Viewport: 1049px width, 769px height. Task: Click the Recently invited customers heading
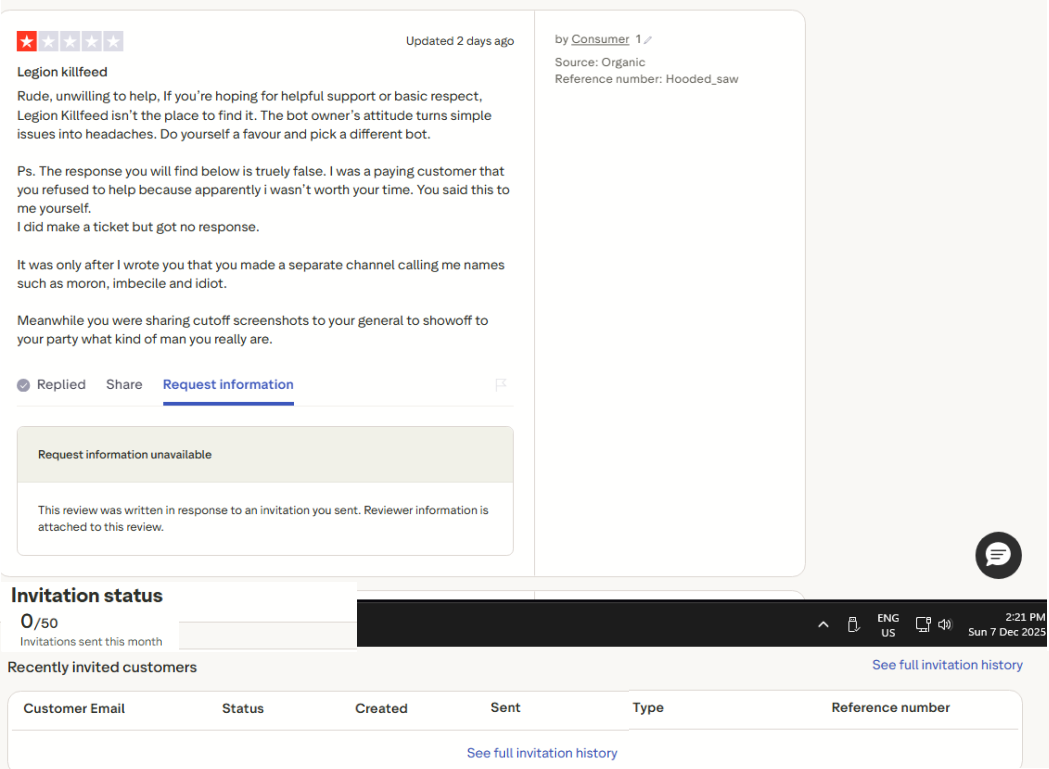(x=102, y=667)
